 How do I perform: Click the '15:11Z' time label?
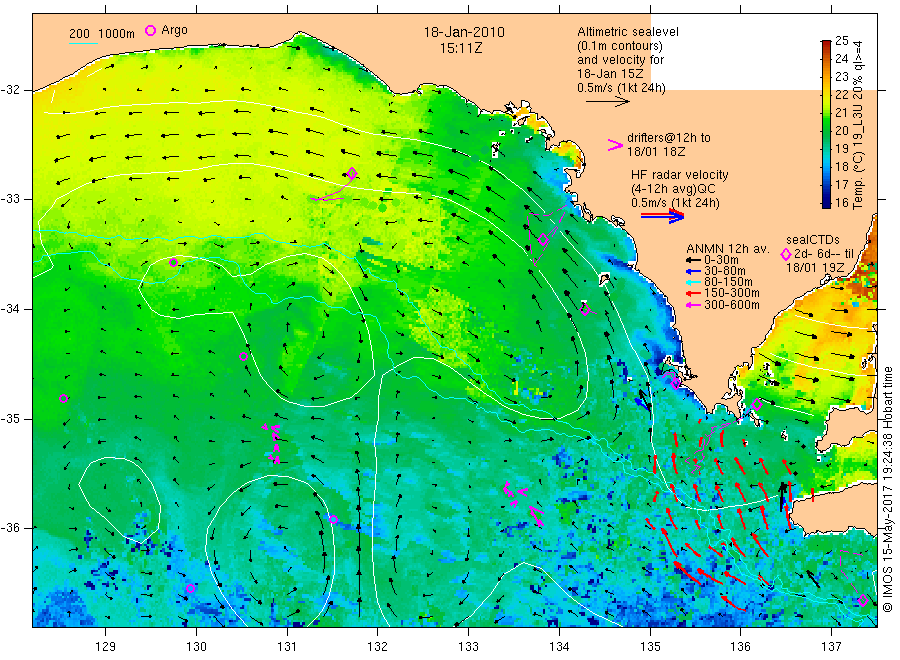[461, 49]
